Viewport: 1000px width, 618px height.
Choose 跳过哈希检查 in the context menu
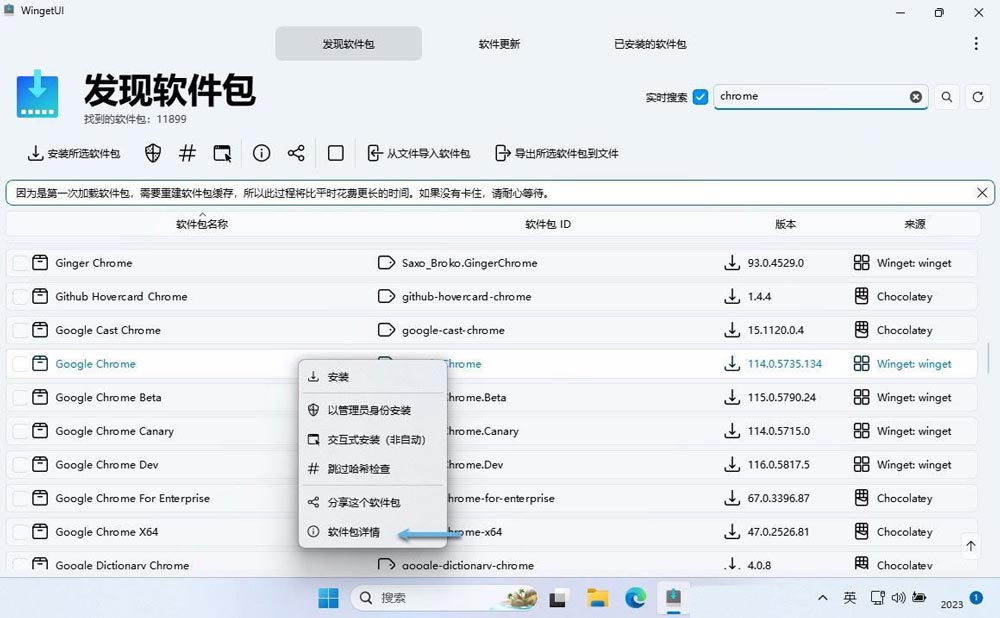pos(372,469)
